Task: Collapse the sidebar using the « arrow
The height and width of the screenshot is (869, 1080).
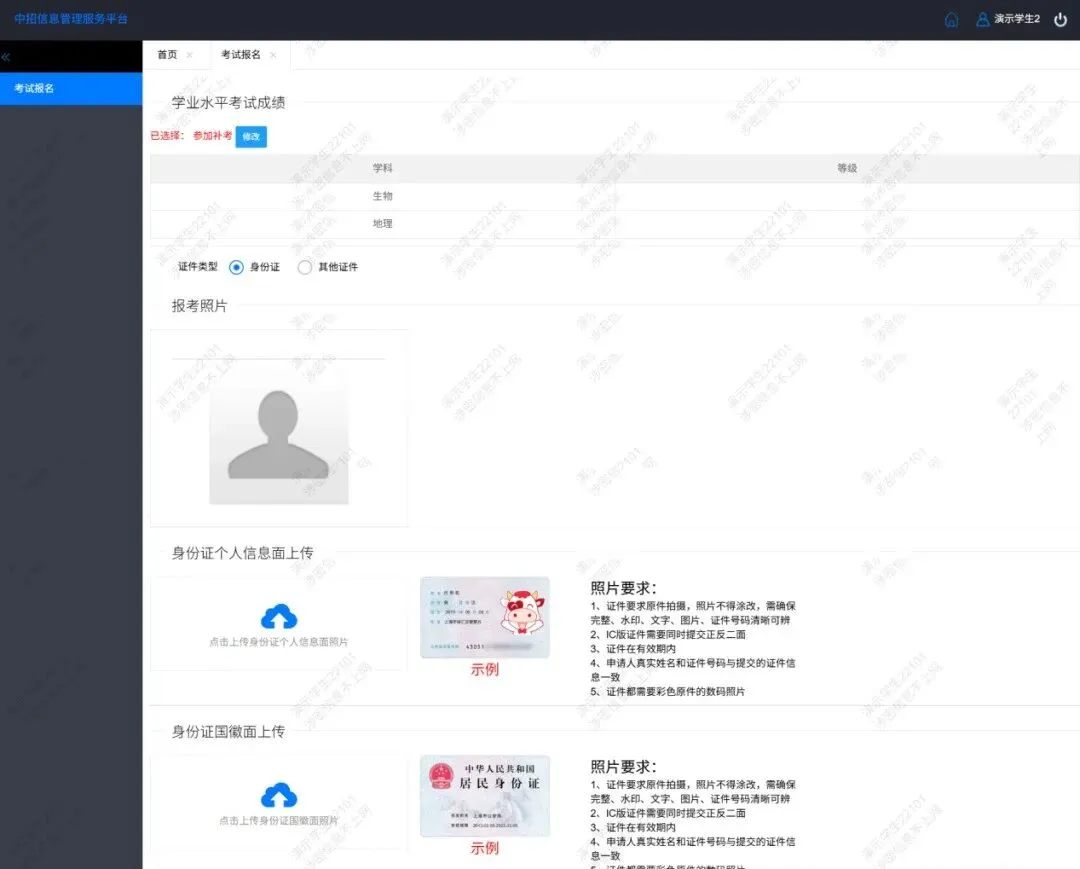Action: [8, 56]
